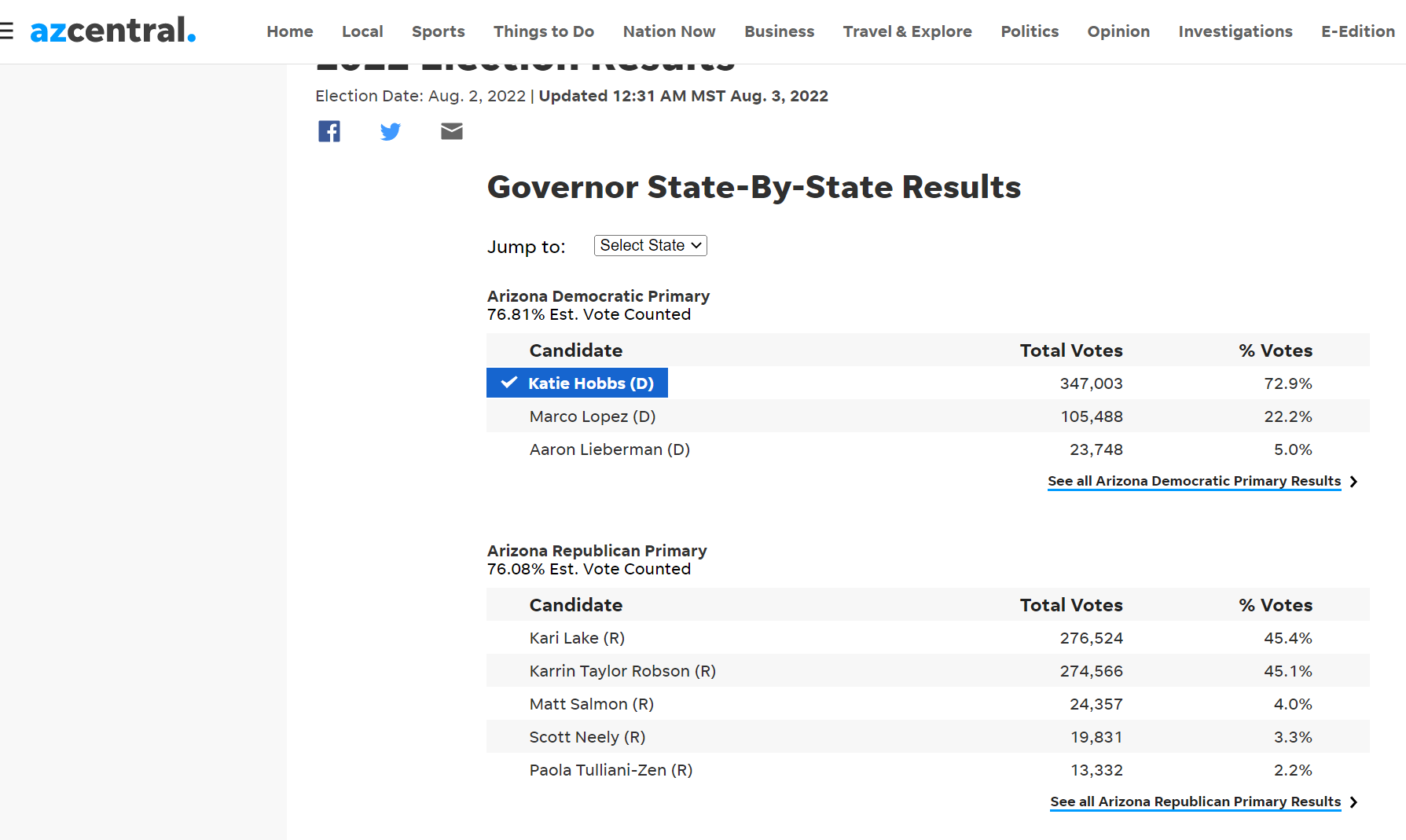The height and width of the screenshot is (840, 1406).
Task: Open Travel & Explore section
Action: (908, 31)
